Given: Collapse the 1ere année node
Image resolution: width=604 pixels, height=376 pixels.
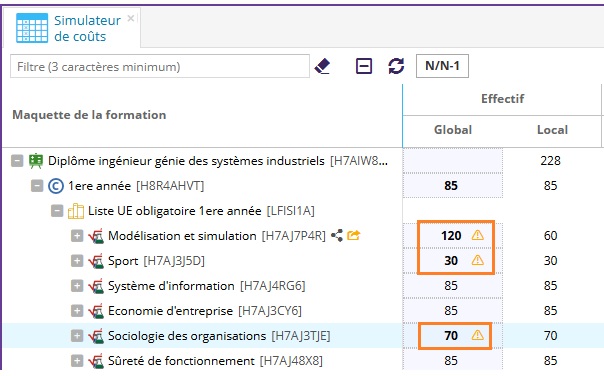Looking at the screenshot, I should point(37,186).
